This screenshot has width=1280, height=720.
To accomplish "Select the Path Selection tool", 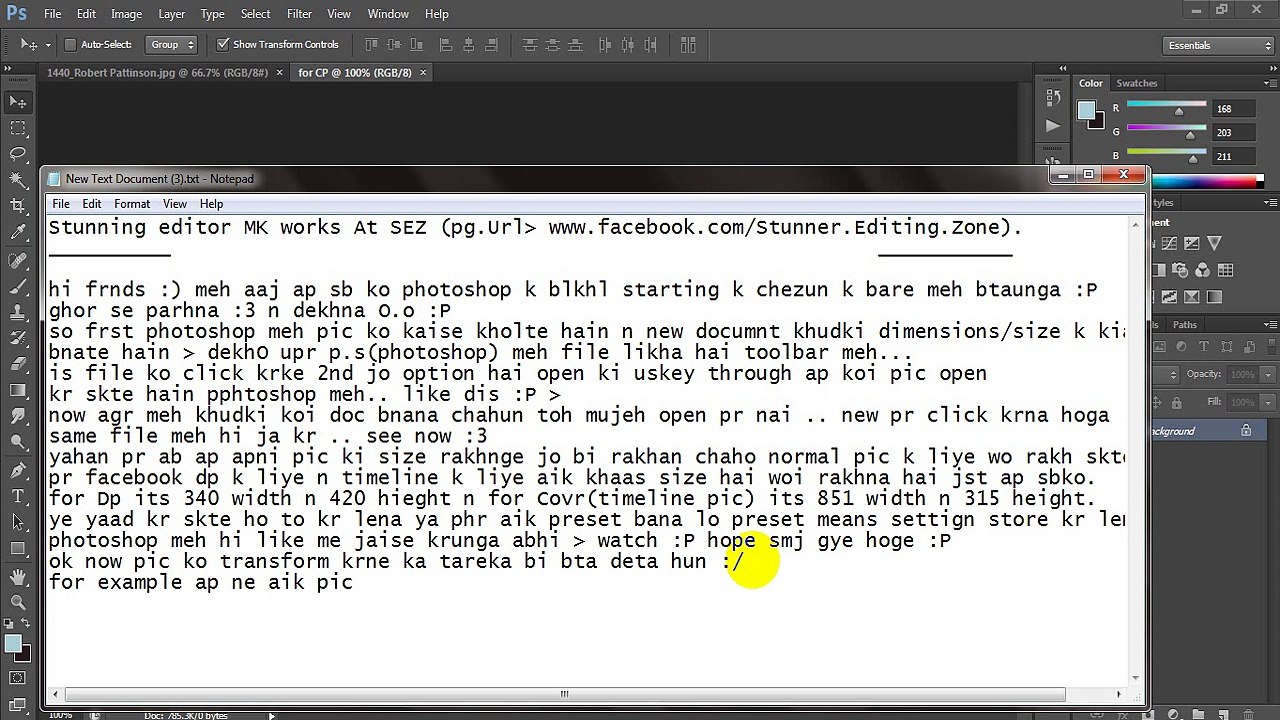I will pos(18,522).
